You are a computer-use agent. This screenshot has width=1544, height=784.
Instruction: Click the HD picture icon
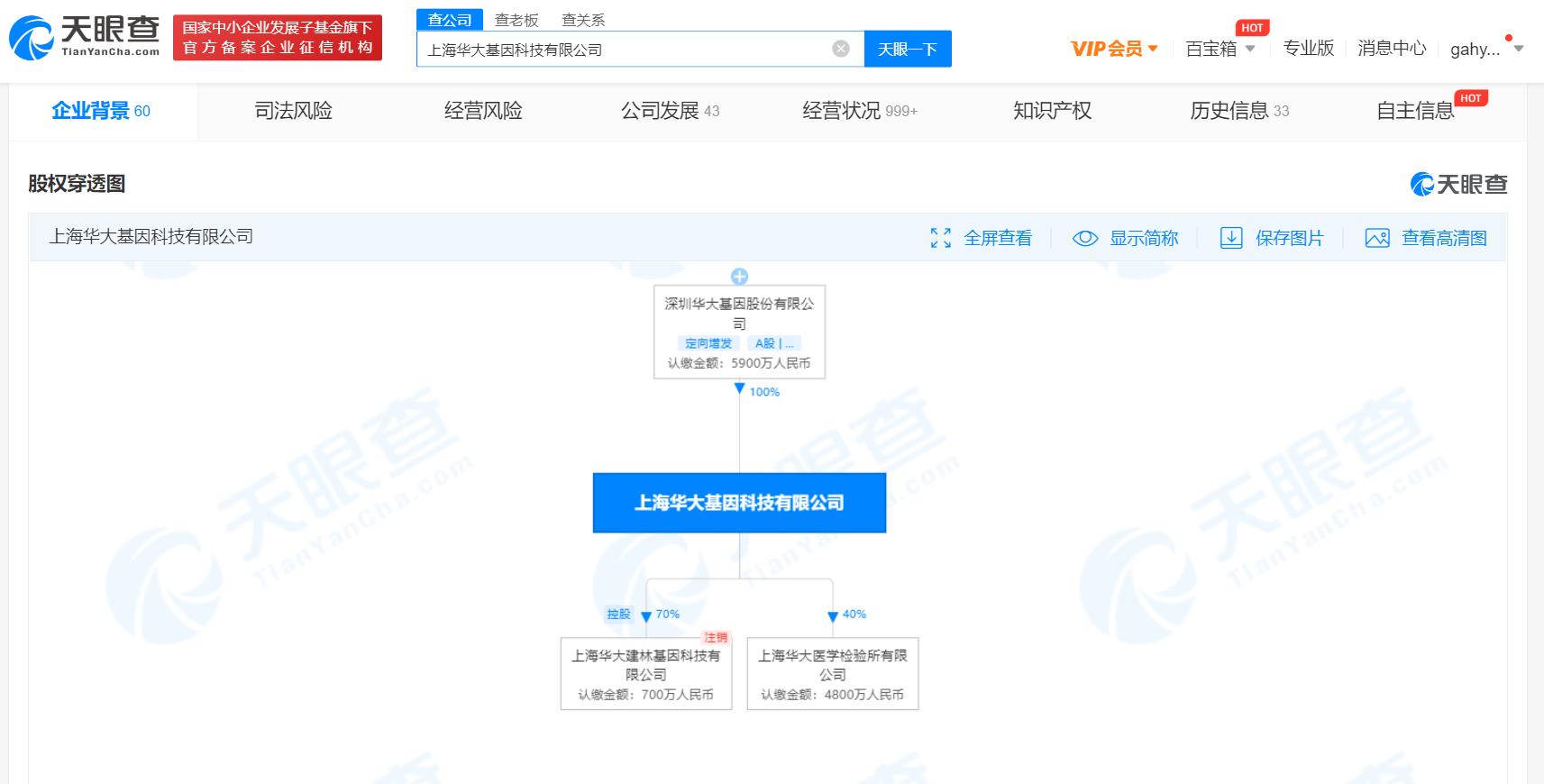pyautogui.click(x=1377, y=238)
